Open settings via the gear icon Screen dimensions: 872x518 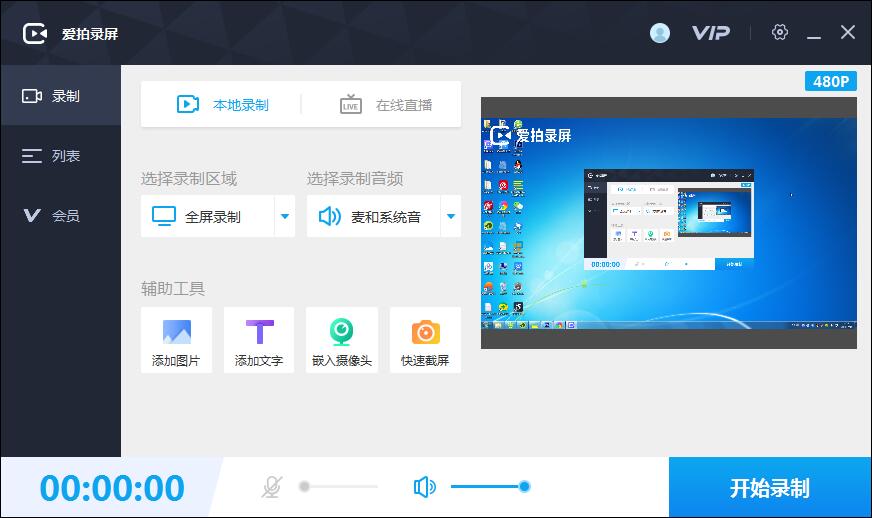(x=780, y=32)
